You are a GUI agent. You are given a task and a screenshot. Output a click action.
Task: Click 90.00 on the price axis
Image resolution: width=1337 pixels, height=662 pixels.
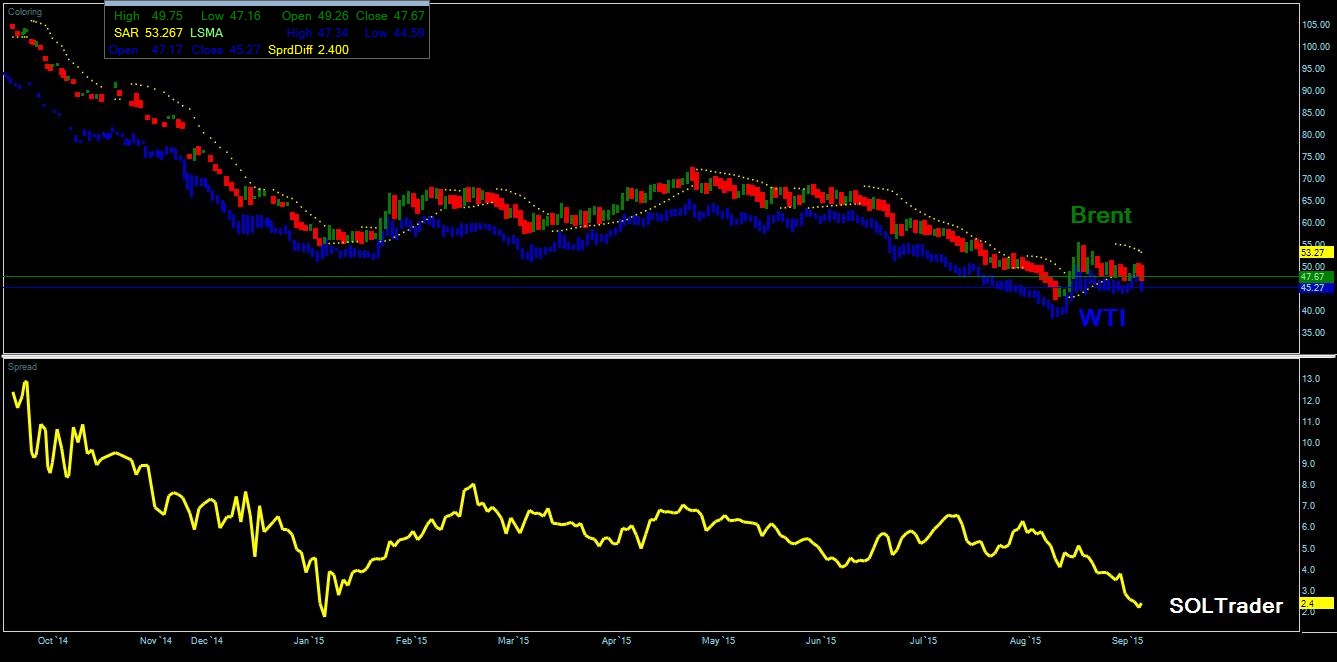pyautogui.click(x=1315, y=91)
